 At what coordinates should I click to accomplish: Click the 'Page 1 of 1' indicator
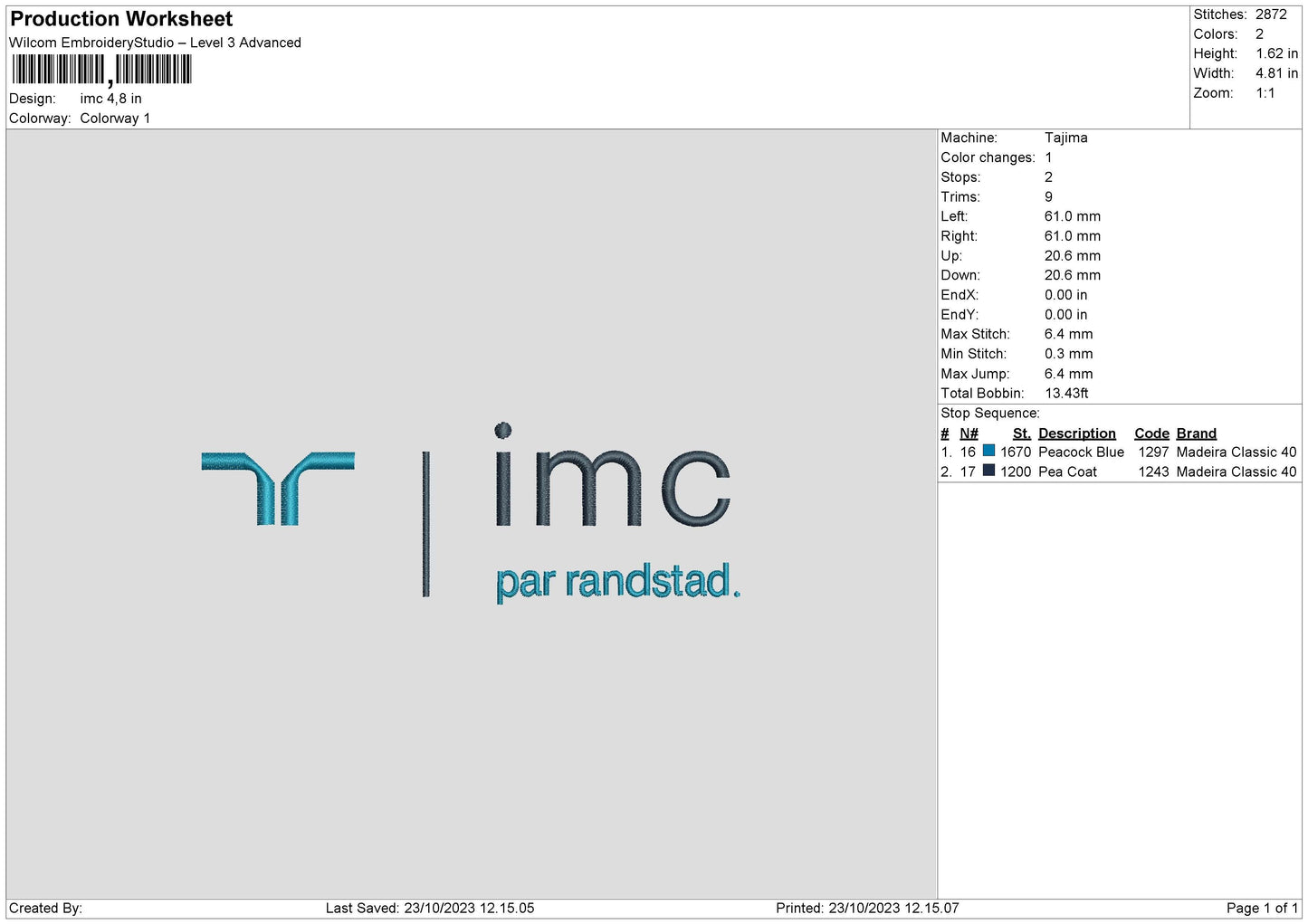1262,908
